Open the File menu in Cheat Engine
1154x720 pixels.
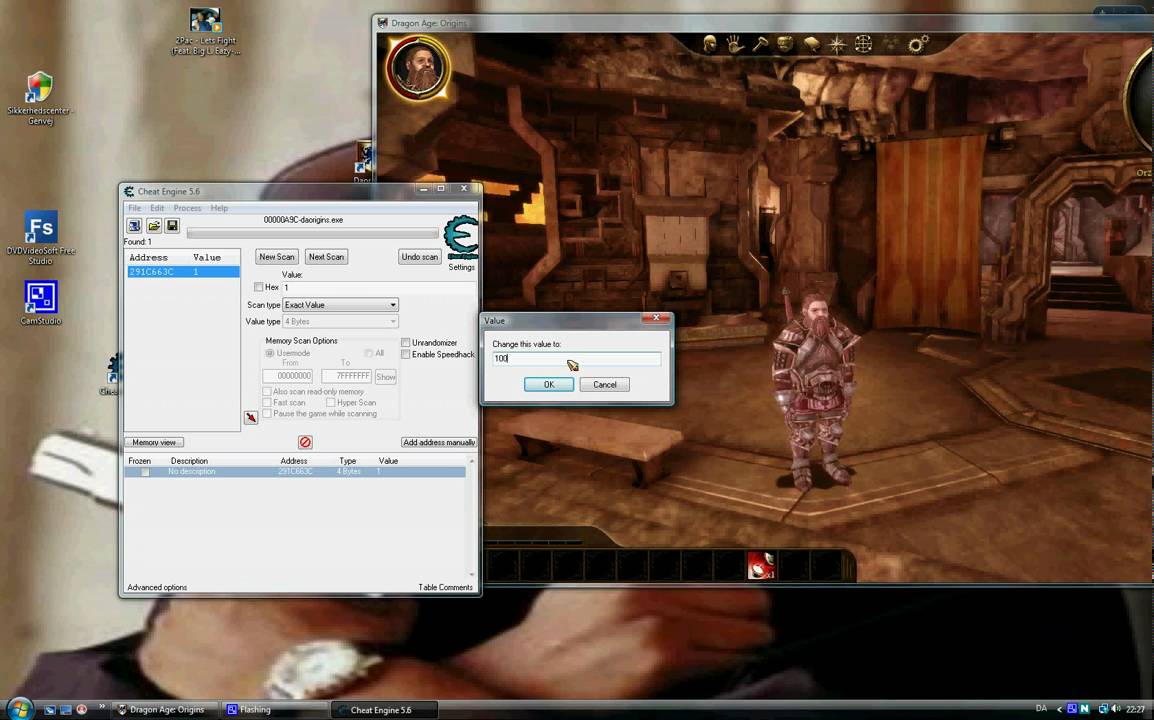coord(135,208)
